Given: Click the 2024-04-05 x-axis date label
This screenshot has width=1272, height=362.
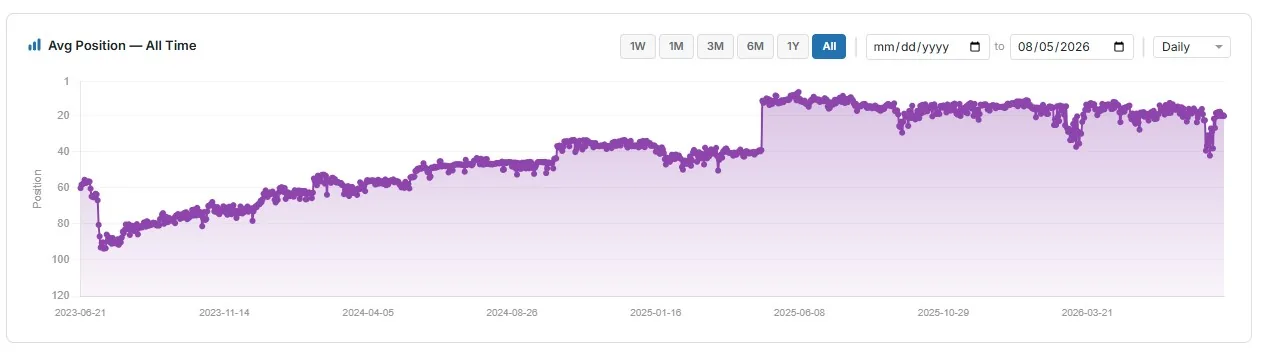Looking at the screenshot, I should coord(368,312).
